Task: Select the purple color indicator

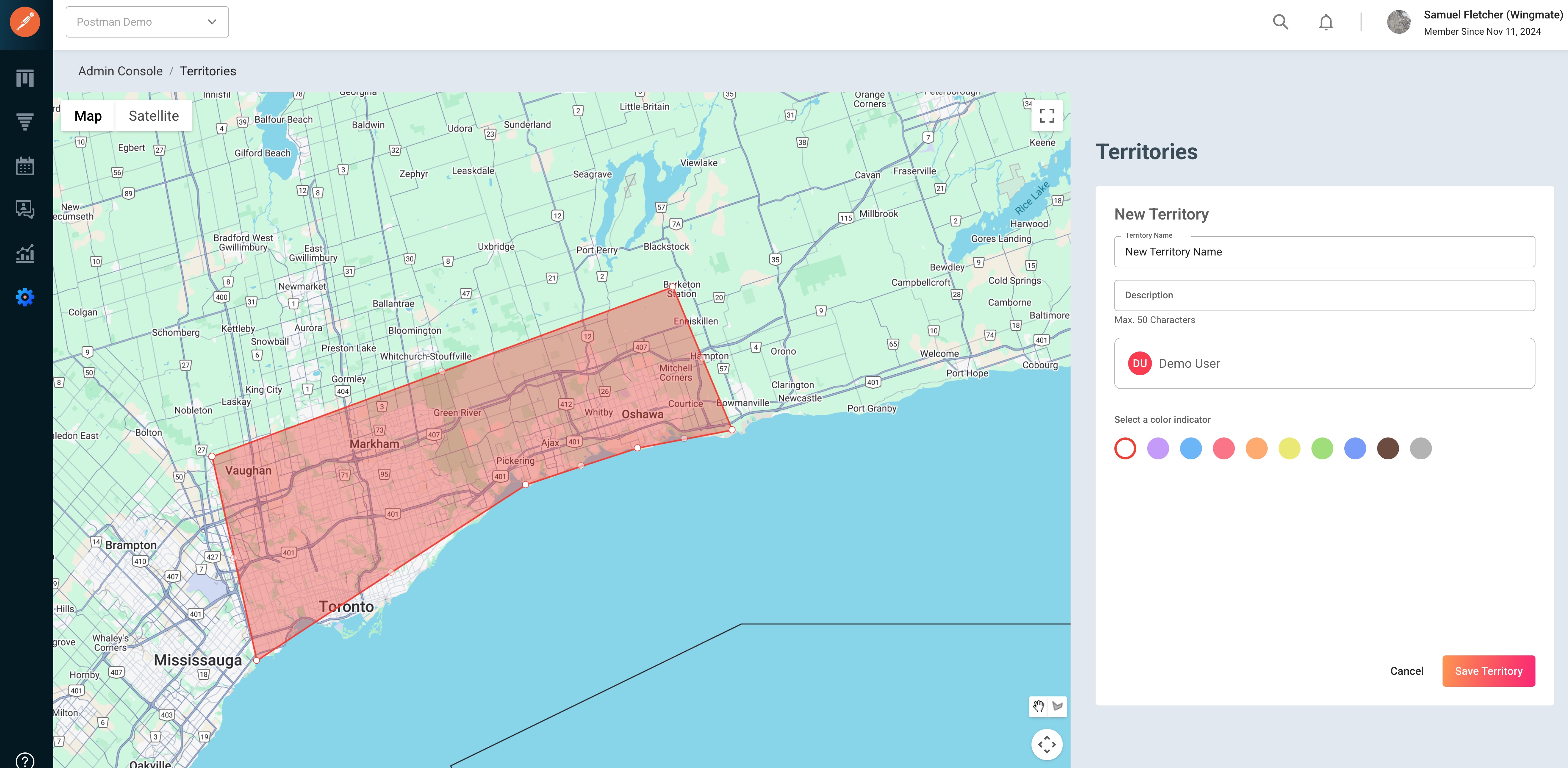Action: [1158, 448]
